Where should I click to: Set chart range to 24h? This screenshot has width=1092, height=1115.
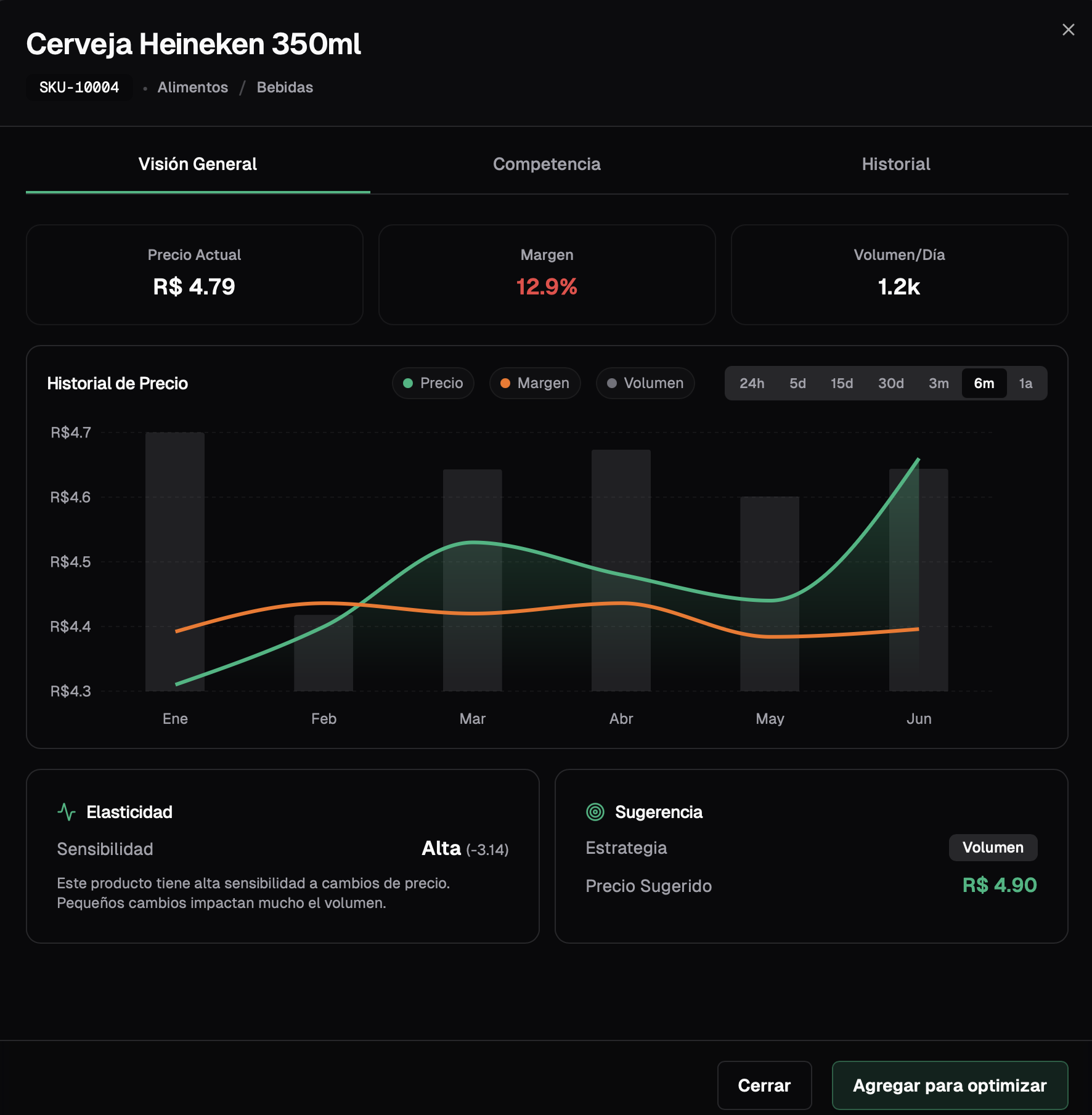[x=752, y=383]
